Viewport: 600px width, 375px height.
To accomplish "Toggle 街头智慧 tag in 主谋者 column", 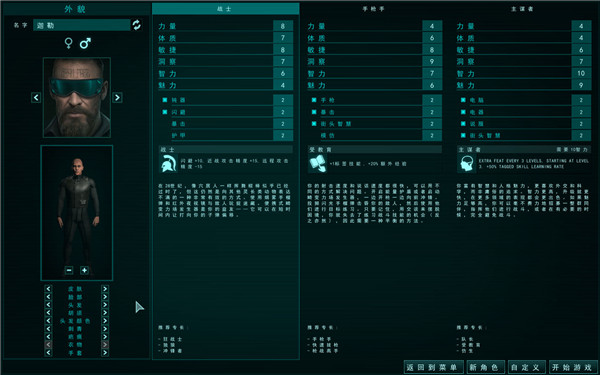I will pos(463,135).
